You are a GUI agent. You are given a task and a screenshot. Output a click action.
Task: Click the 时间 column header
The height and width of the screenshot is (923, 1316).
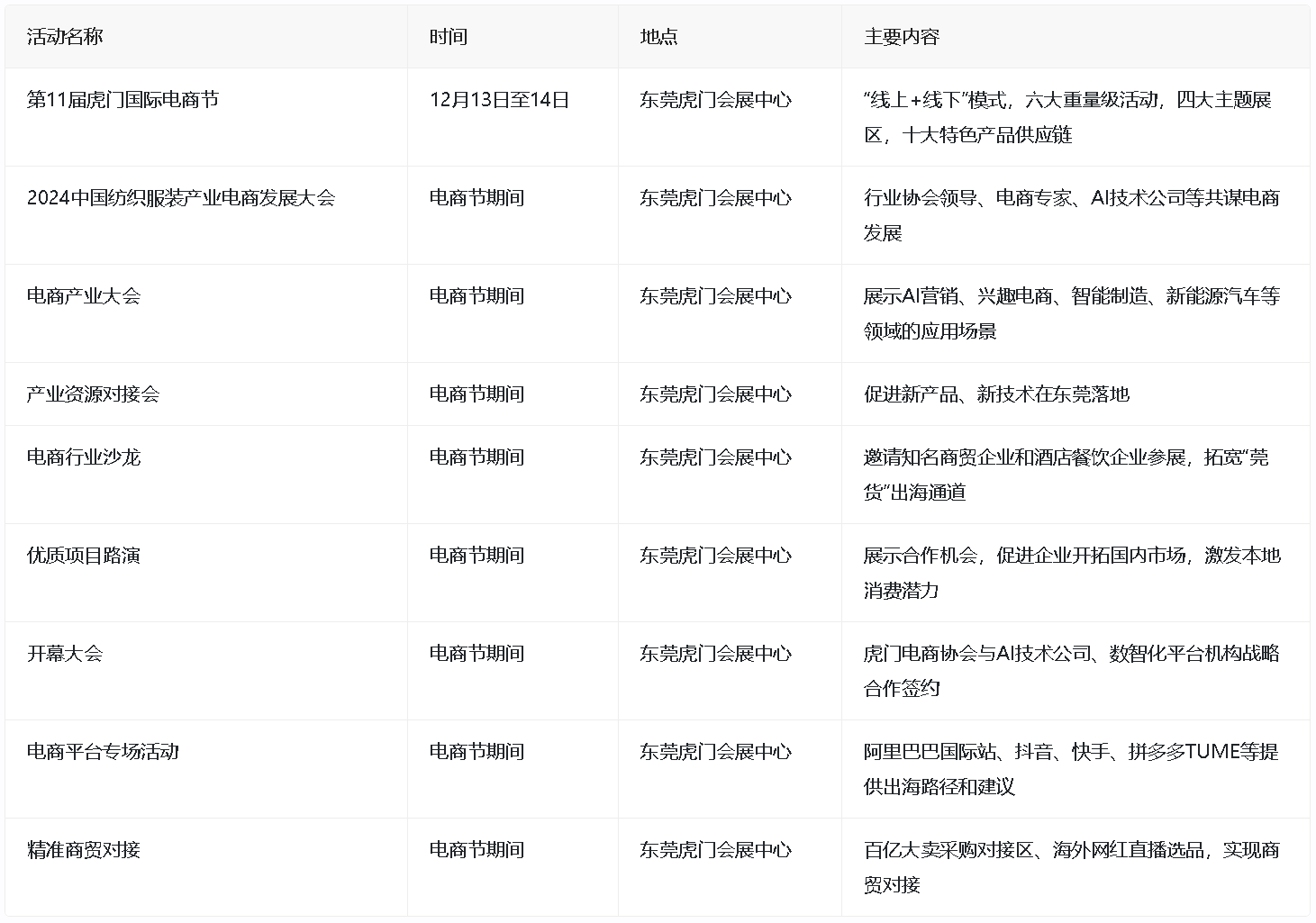pos(448,37)
